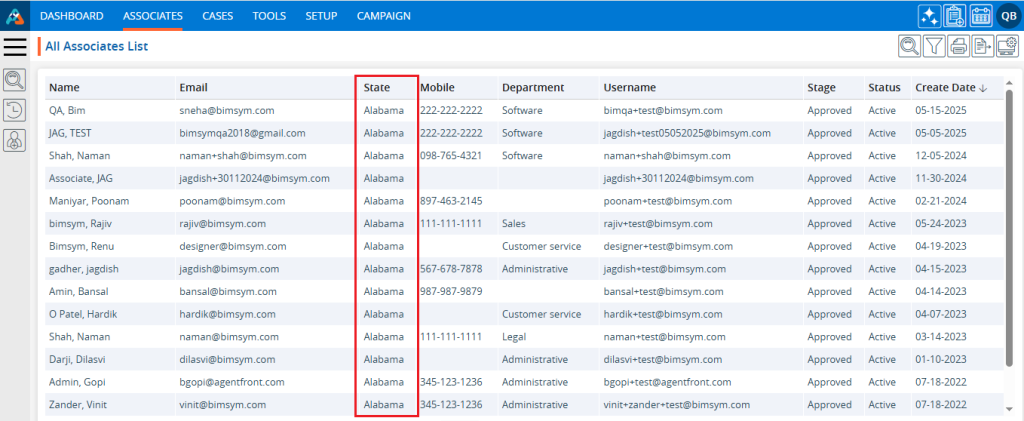Open the filter funnel icon
The height and width of the screenshot is (421, 1024).
point(934,45)
